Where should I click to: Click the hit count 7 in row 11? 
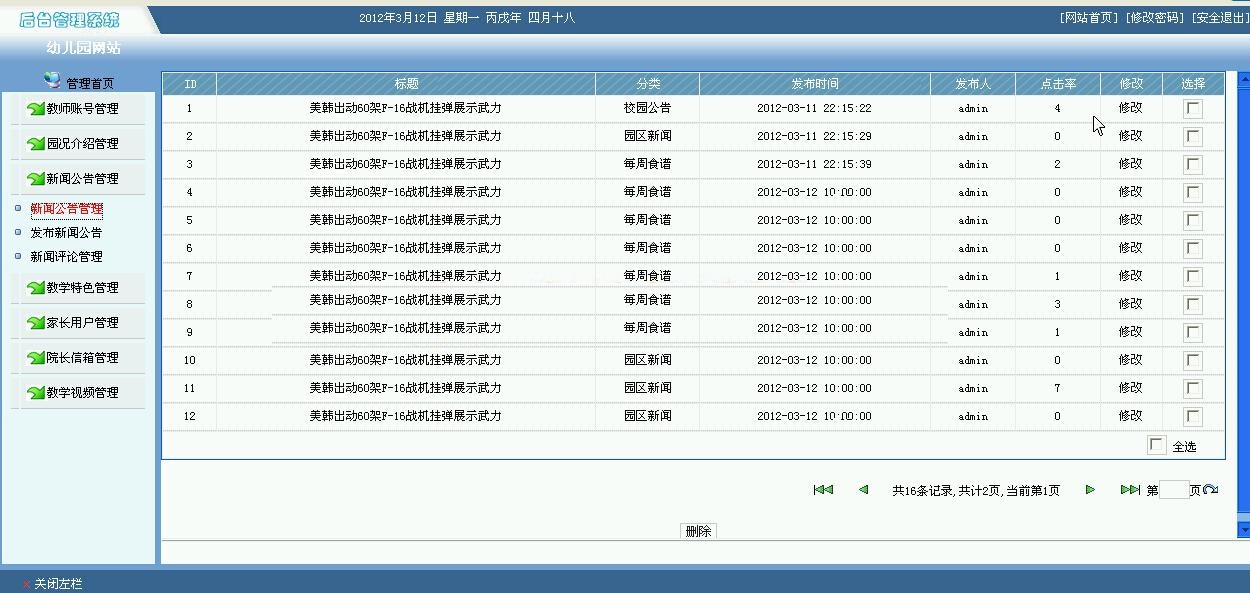click(x=1057, y=388)
